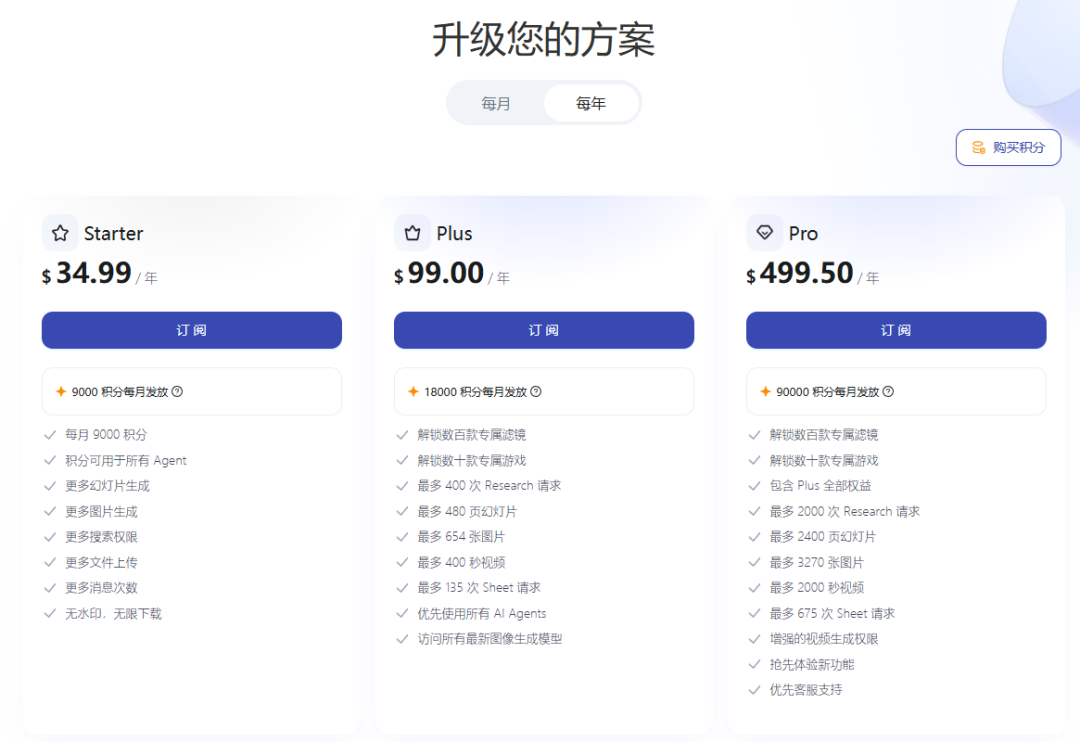Click 最多 2000 秒视频 feature
This screenshot has height=742, width=1080.
(x=817, y=588)
